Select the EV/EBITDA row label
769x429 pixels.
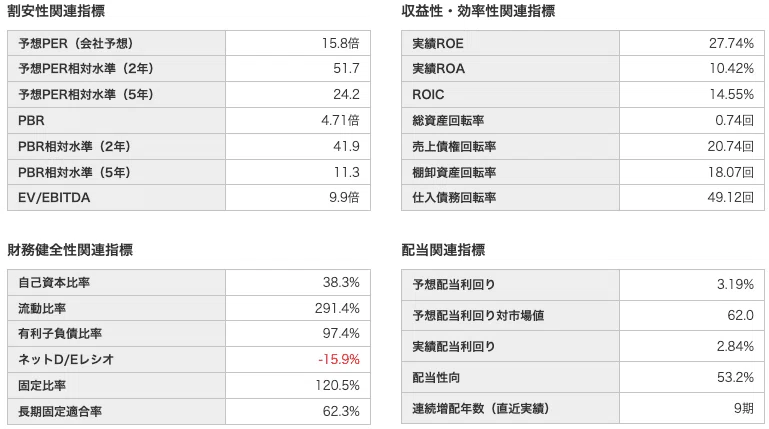[x=54, y=198]
